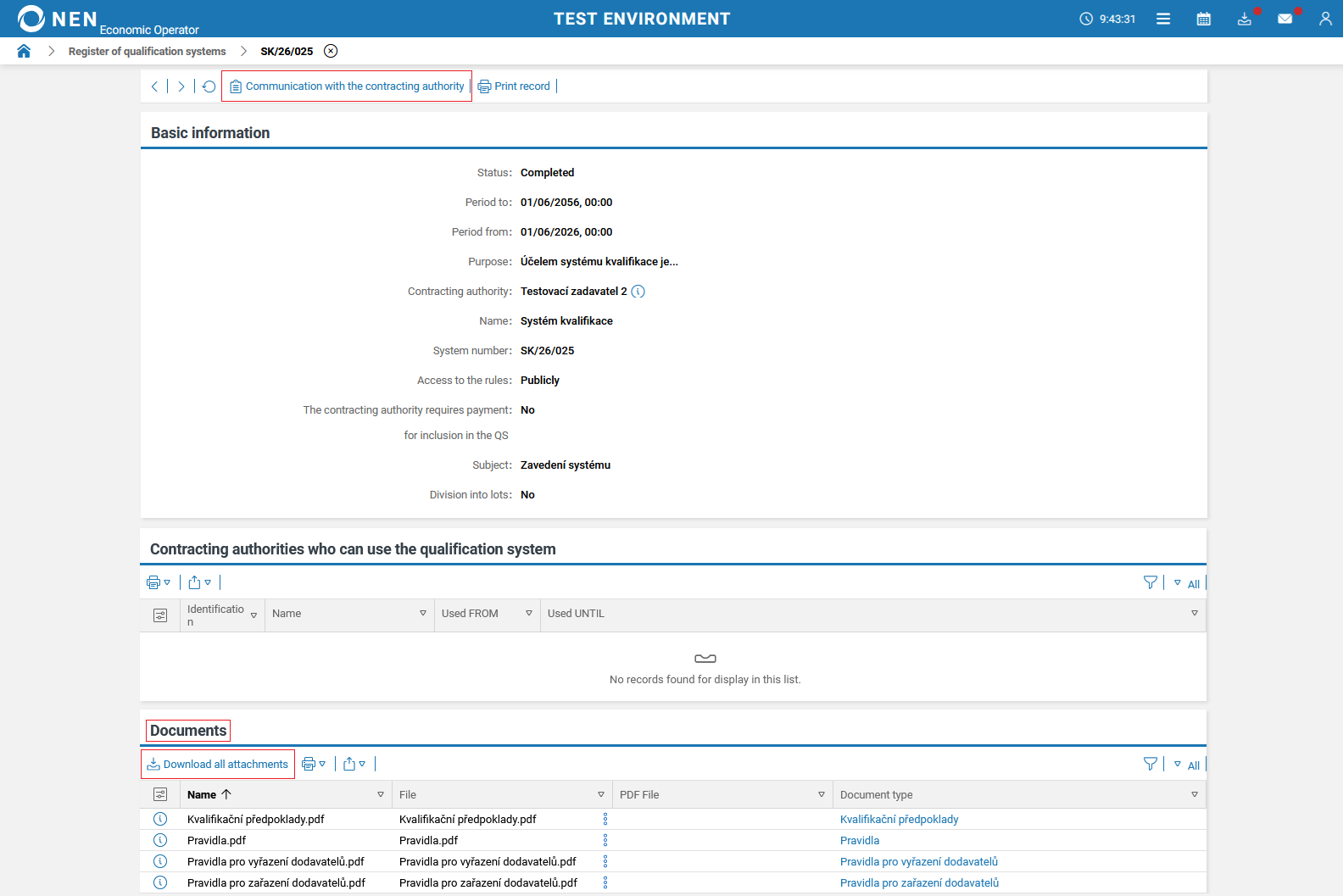Open File column filter dropdown
The image size is (1343, 896).
601,794
